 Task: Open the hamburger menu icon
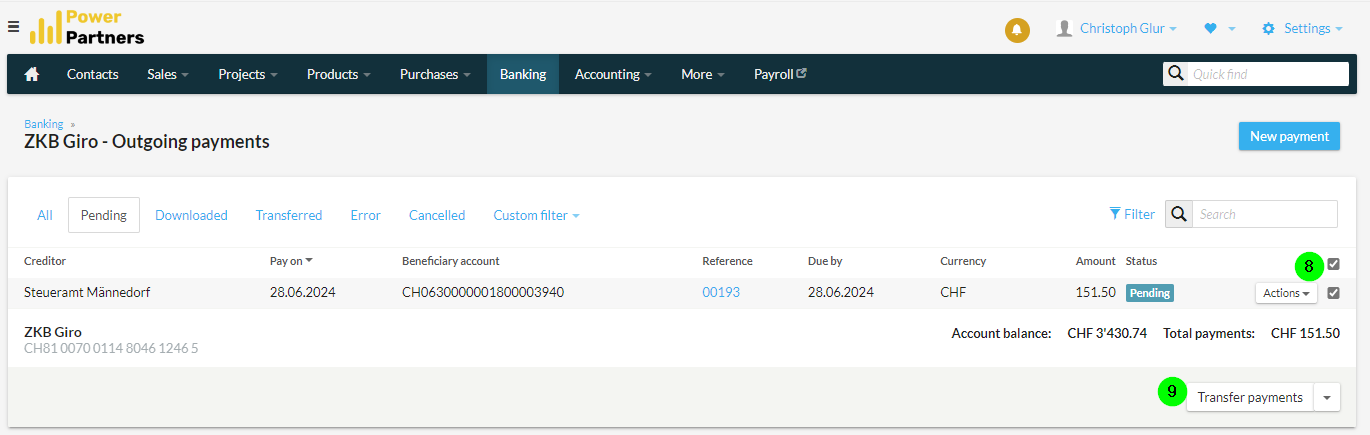click(x=14, y=26)
